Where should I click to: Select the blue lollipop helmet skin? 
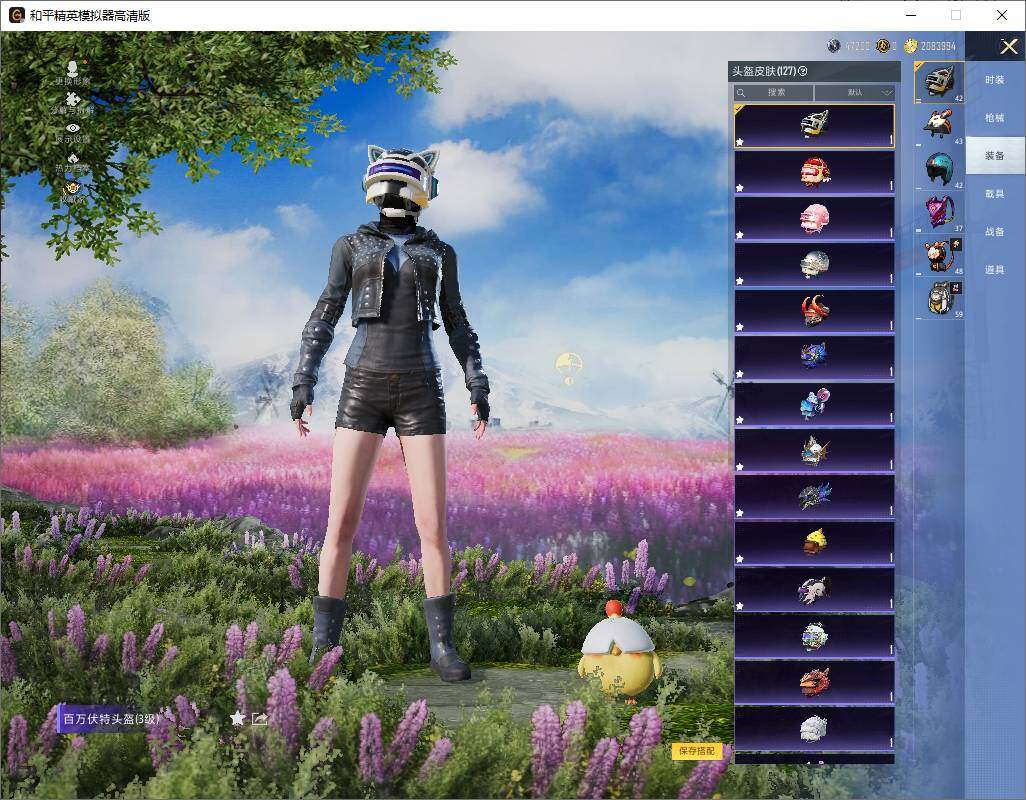coord(814,404)
